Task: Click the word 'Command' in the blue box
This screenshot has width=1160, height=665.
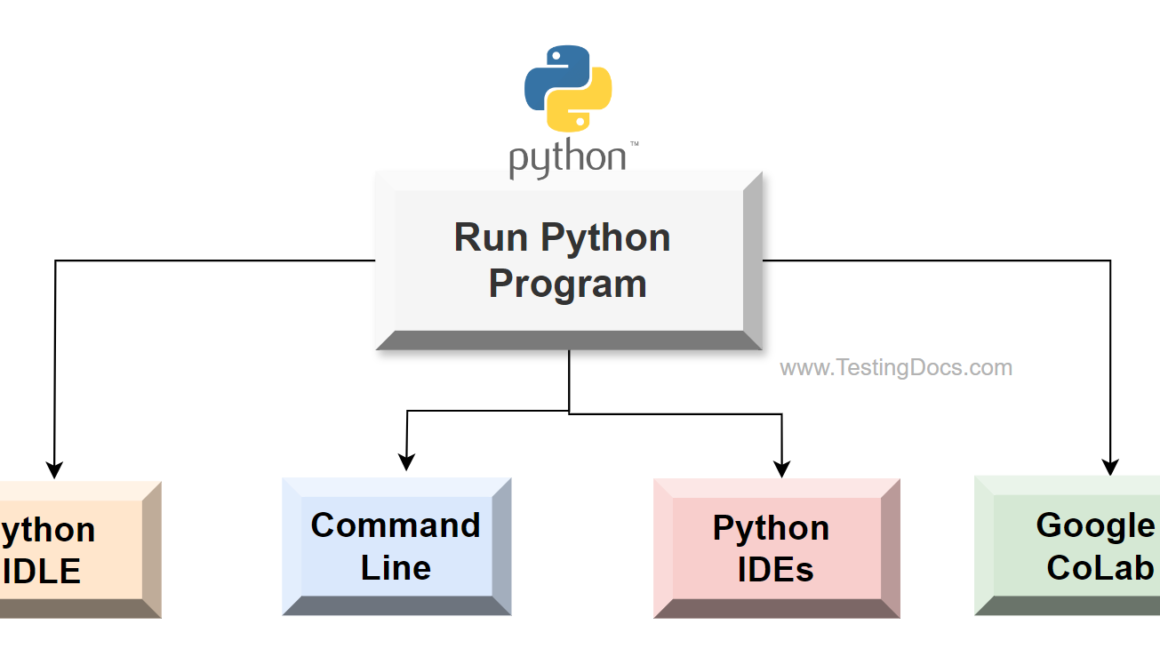Action: 396,525
